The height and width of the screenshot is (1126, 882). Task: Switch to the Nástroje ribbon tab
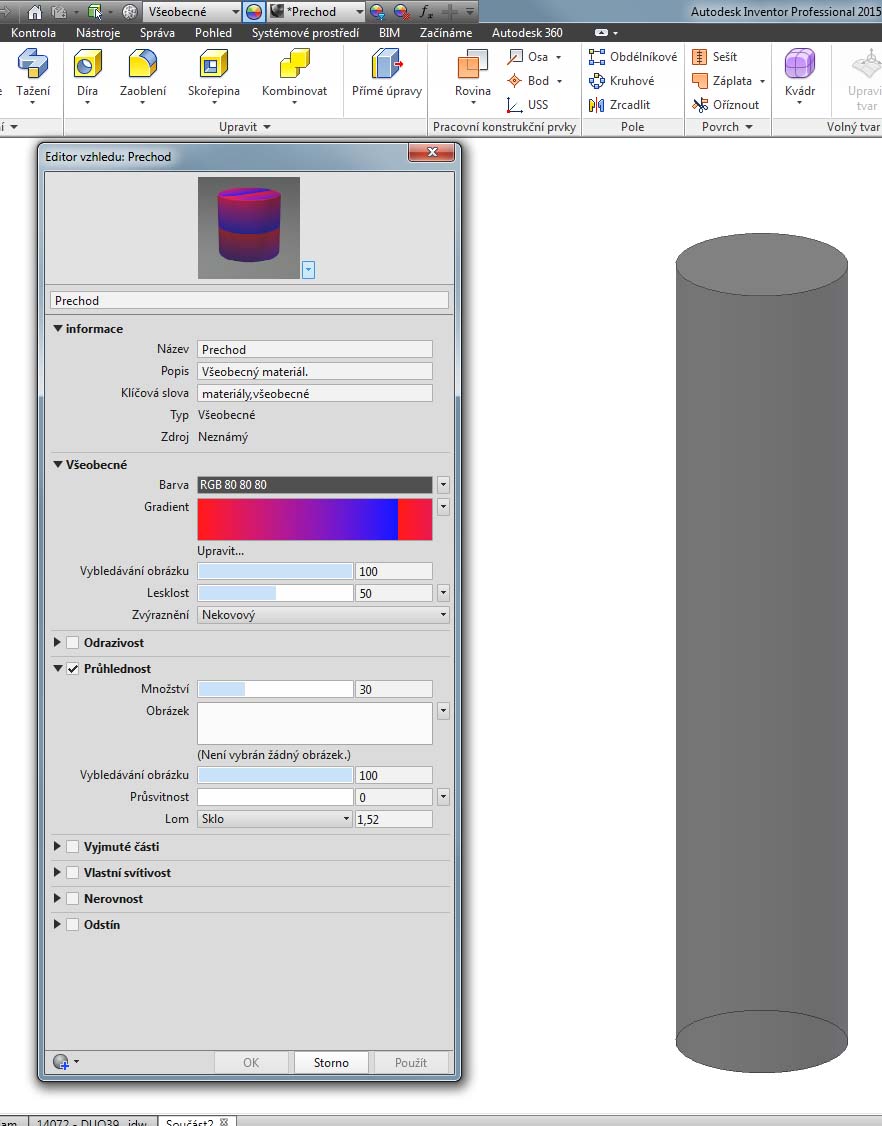pyautogui.click(x=98, y=33)
